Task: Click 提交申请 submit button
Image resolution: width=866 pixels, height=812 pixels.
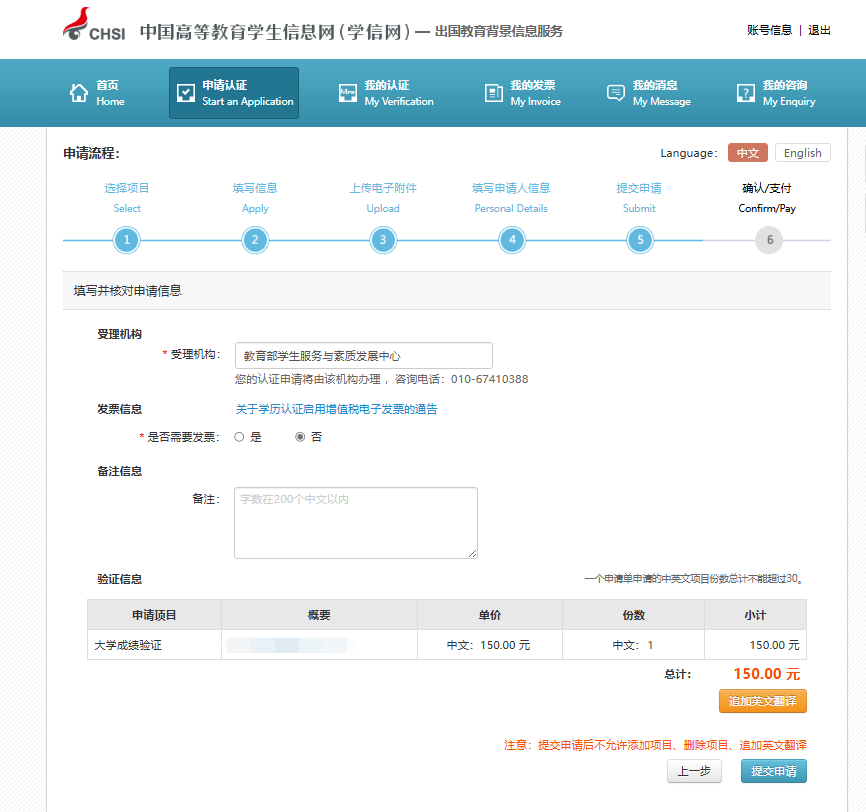Action: tap(773, 771)
